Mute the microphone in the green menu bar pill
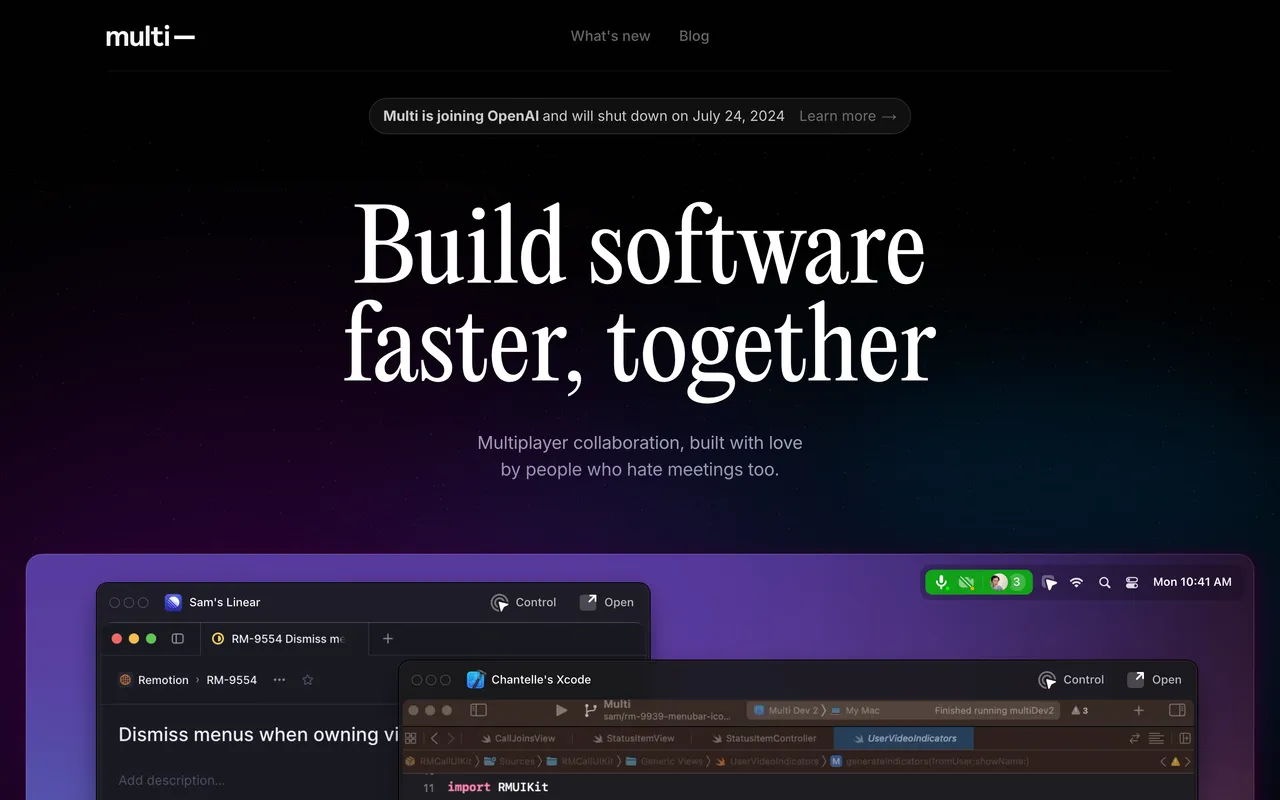Screen dimensions: 1280x800 point(942,582)
